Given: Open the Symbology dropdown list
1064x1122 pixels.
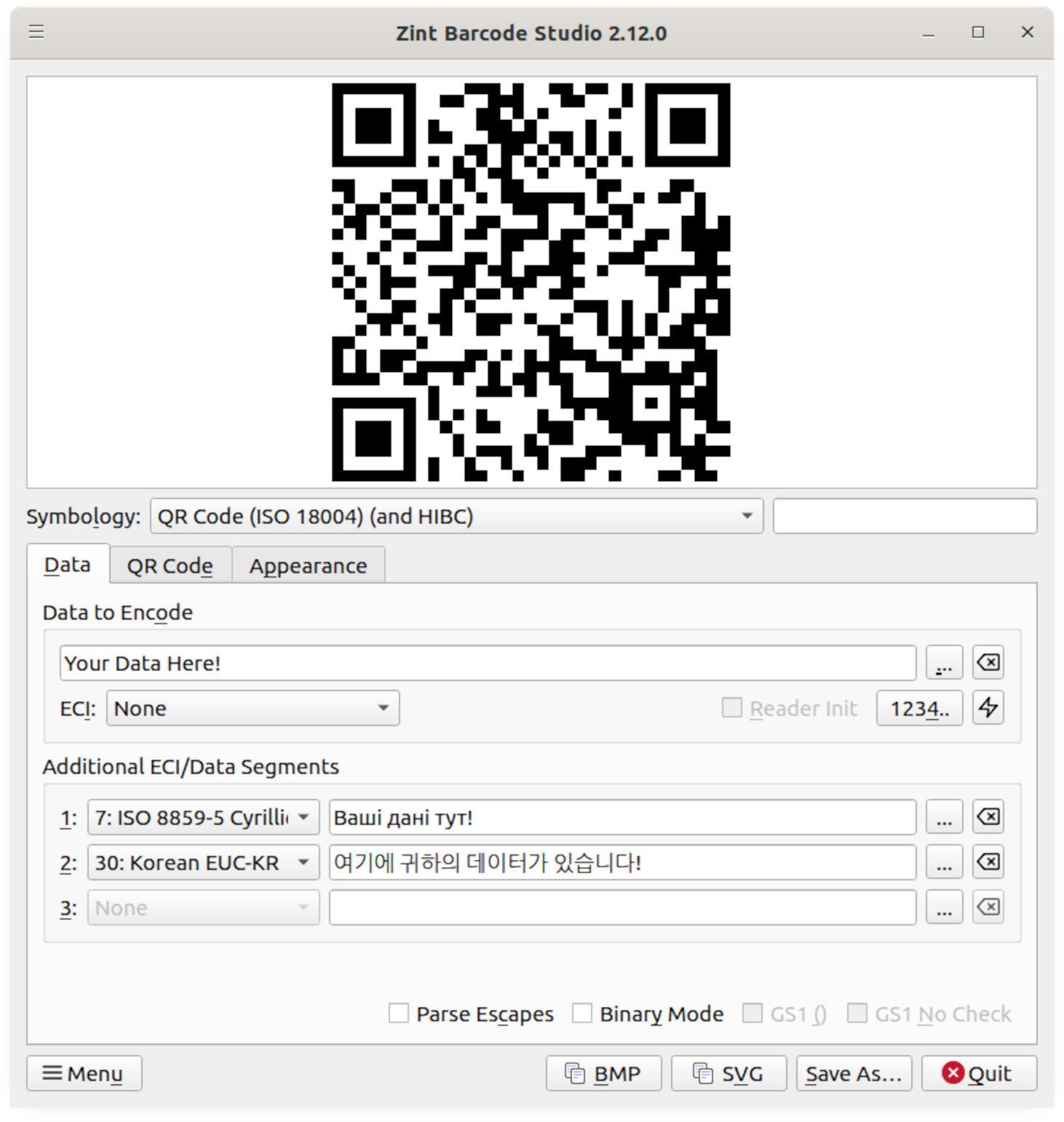Looking at the screenshot, I should (x=456, y=516).
